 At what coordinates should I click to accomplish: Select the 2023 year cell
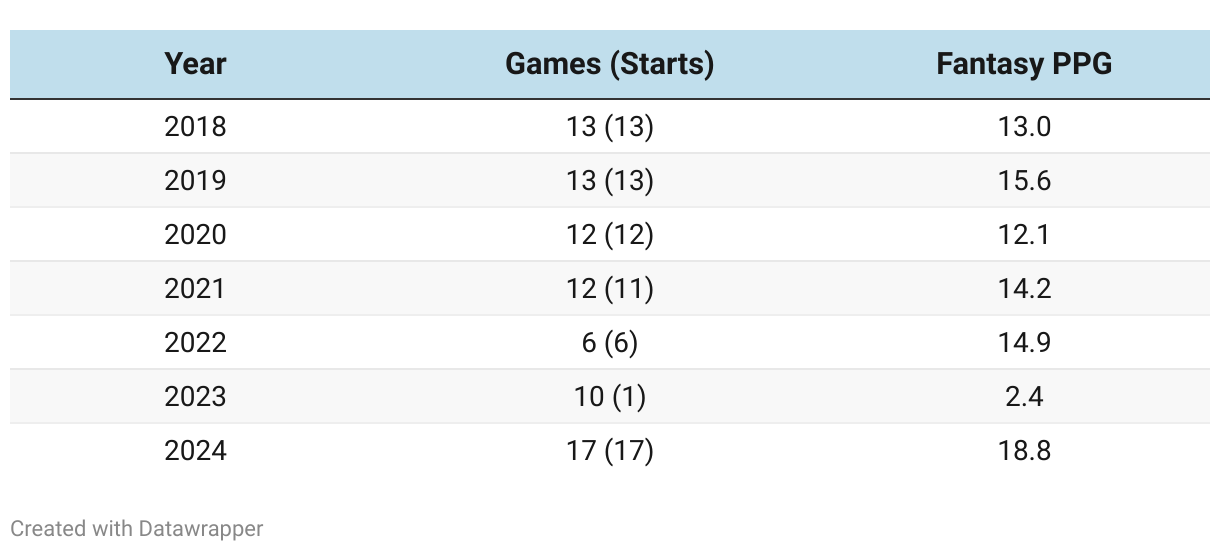tap(195, 397)
